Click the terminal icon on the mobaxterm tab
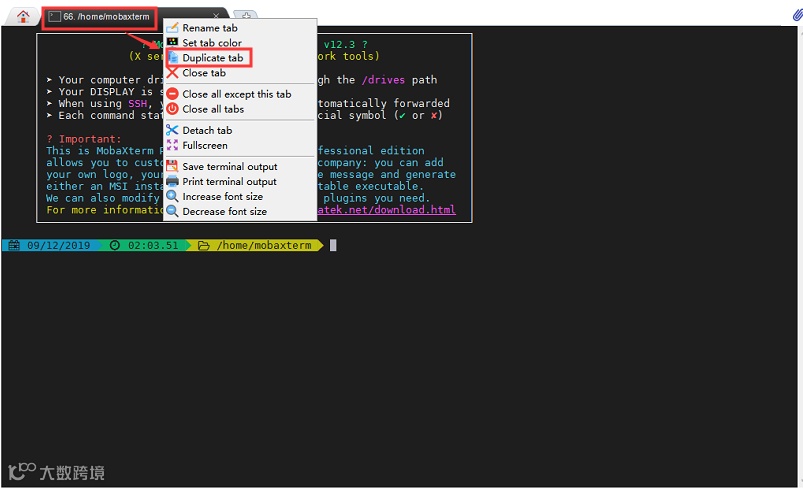 click(54, 17)
